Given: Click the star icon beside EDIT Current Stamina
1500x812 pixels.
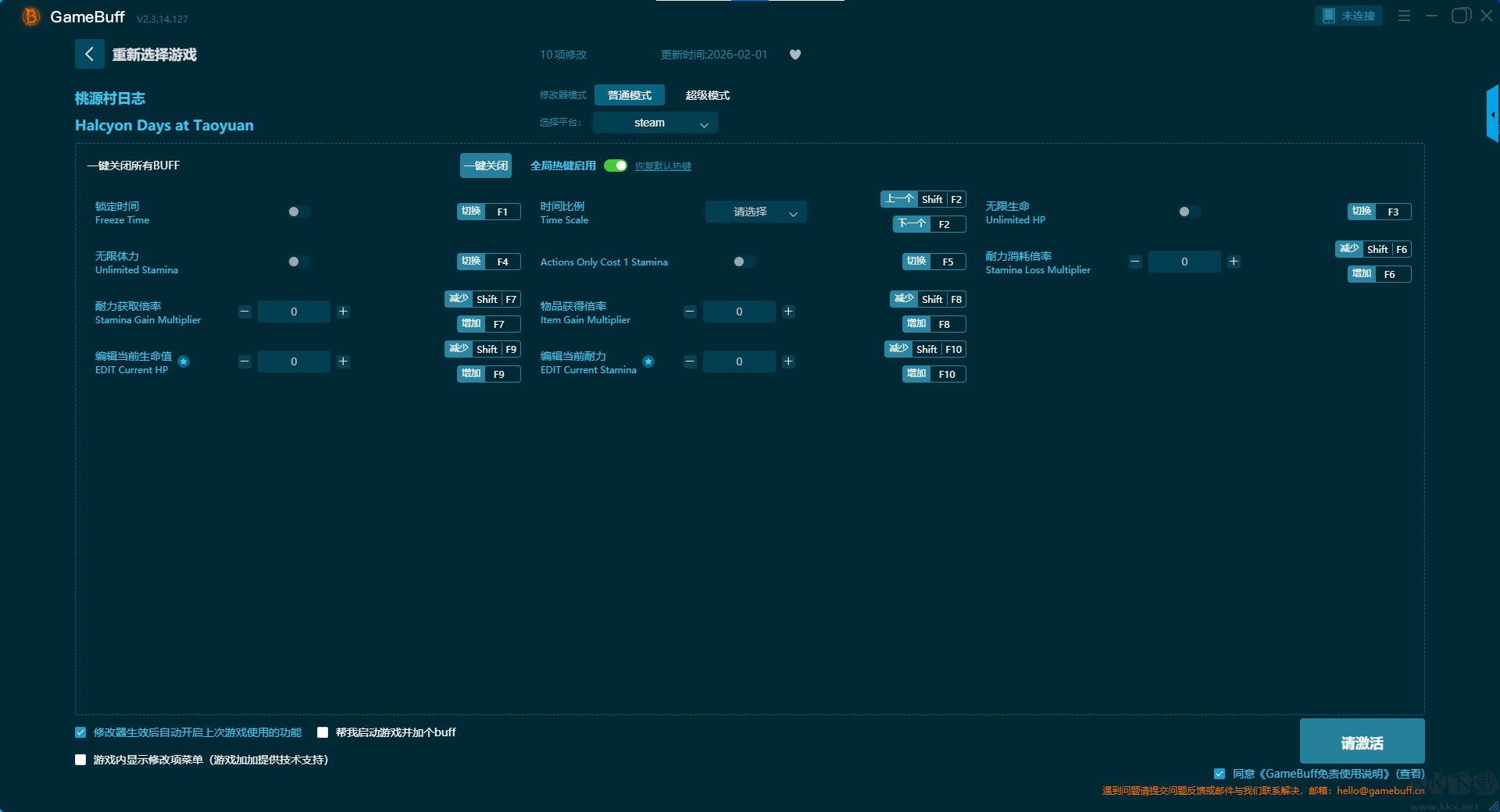Looking at the screenshot, I should tap(648, 361).
